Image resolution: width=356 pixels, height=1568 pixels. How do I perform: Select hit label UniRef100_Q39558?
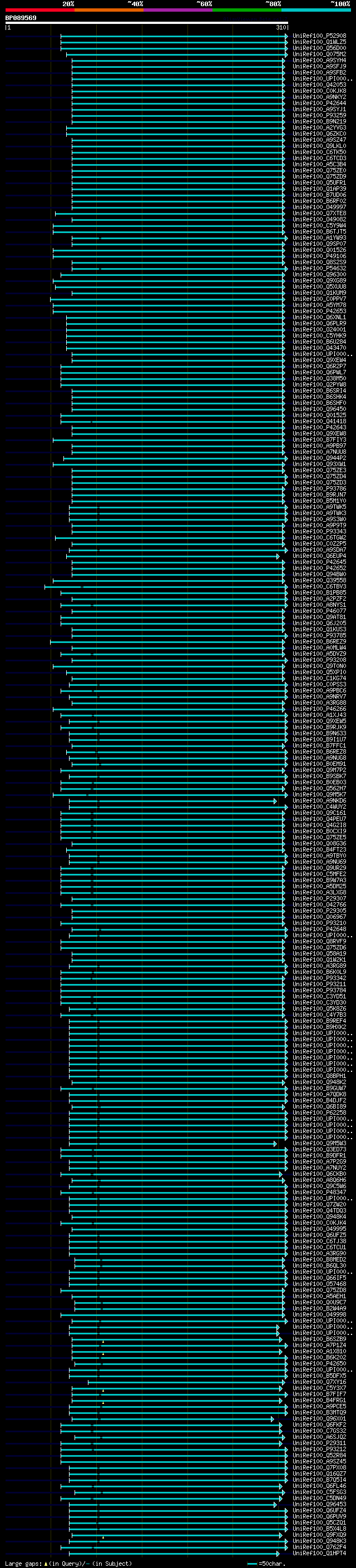[319, 580]
